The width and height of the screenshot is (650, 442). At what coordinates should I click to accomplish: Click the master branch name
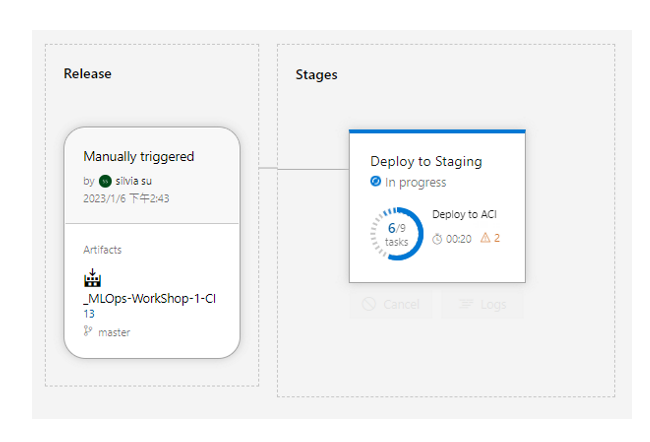pyautogui.click(x=114, y=332)
